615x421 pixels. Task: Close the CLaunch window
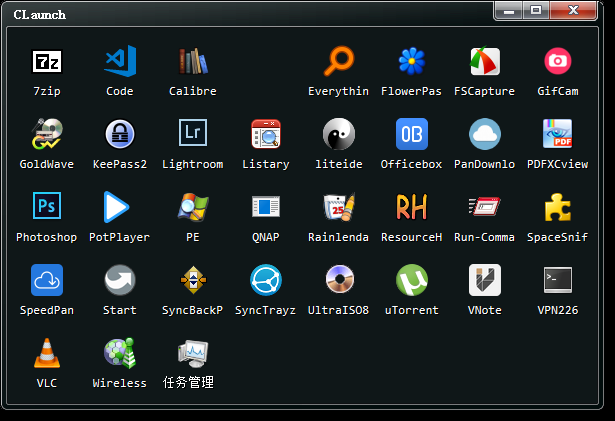[573, 11]
